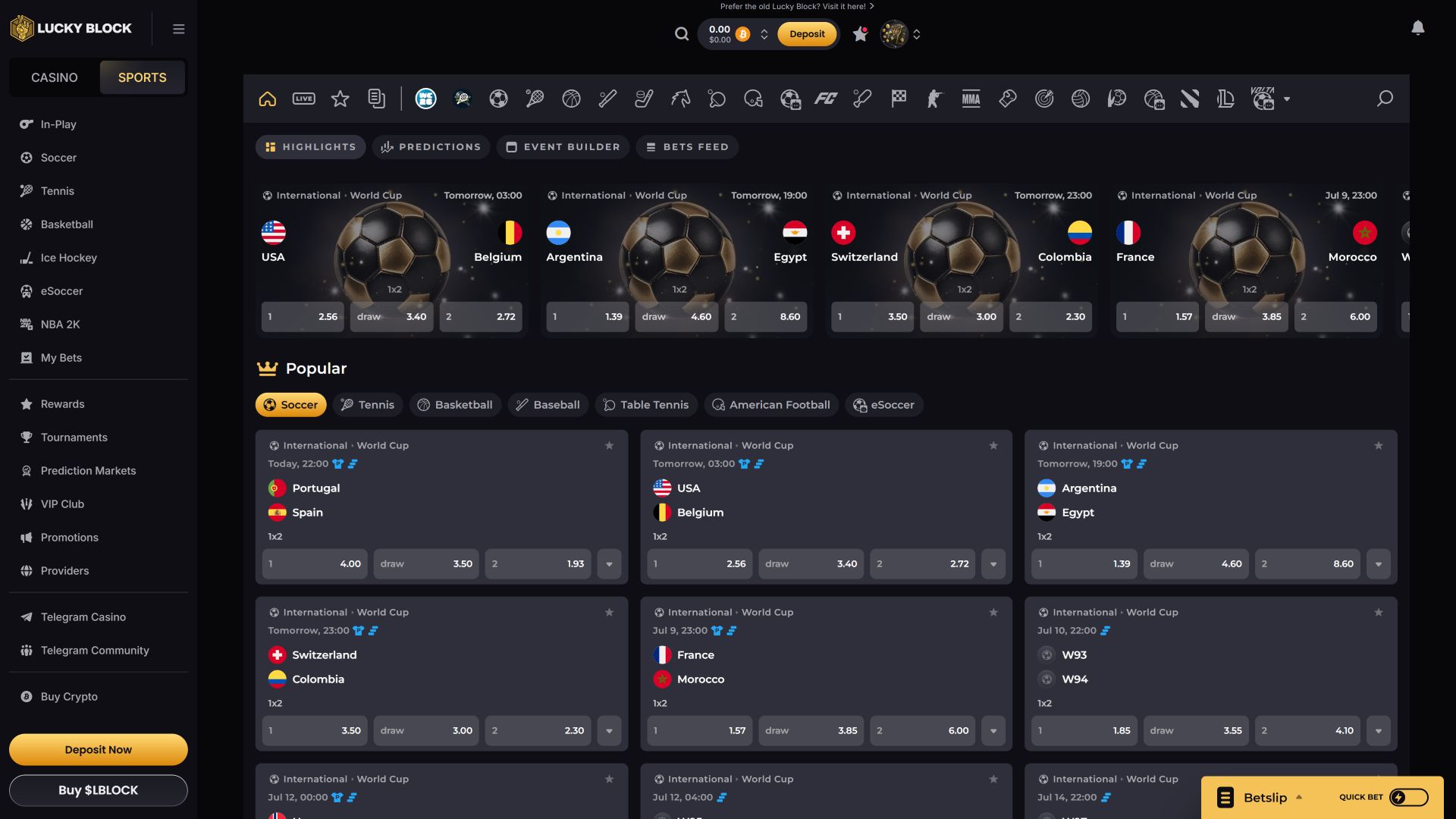
Task: Switch to the CASINO tab
Action: pos(55,77)
